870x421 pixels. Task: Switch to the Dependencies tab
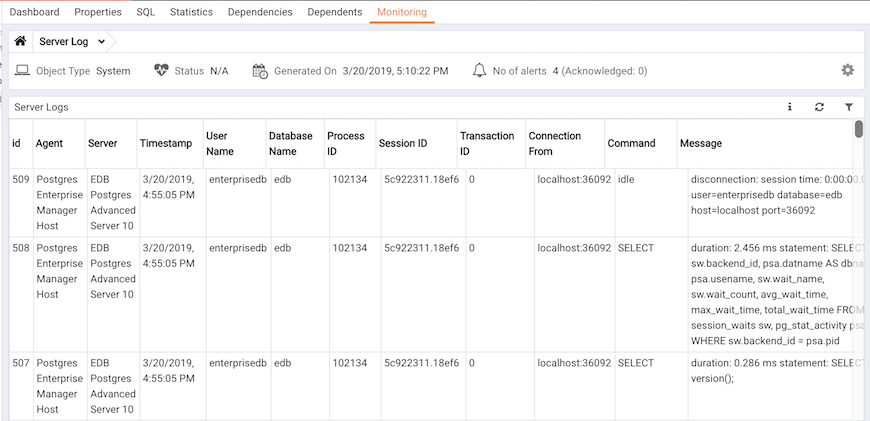click(260, 12)
